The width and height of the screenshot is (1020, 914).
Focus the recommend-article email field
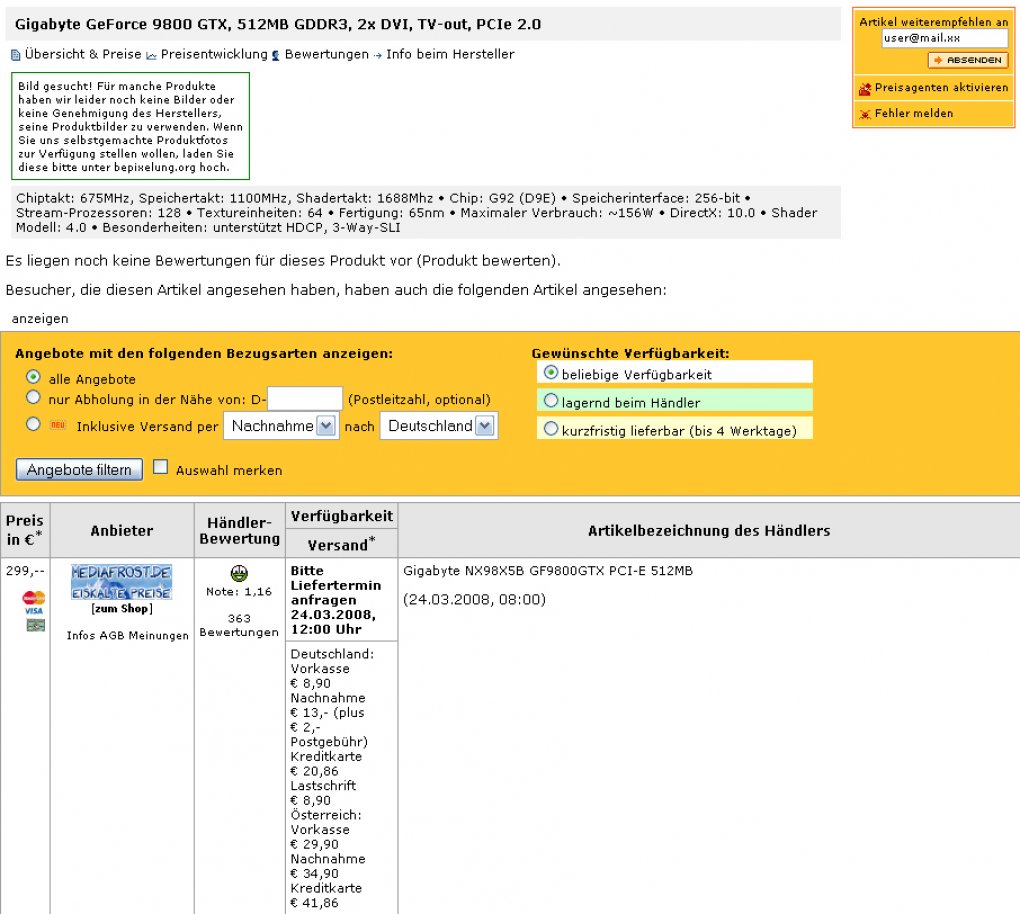pyautogui.click(x=945, y=38)
